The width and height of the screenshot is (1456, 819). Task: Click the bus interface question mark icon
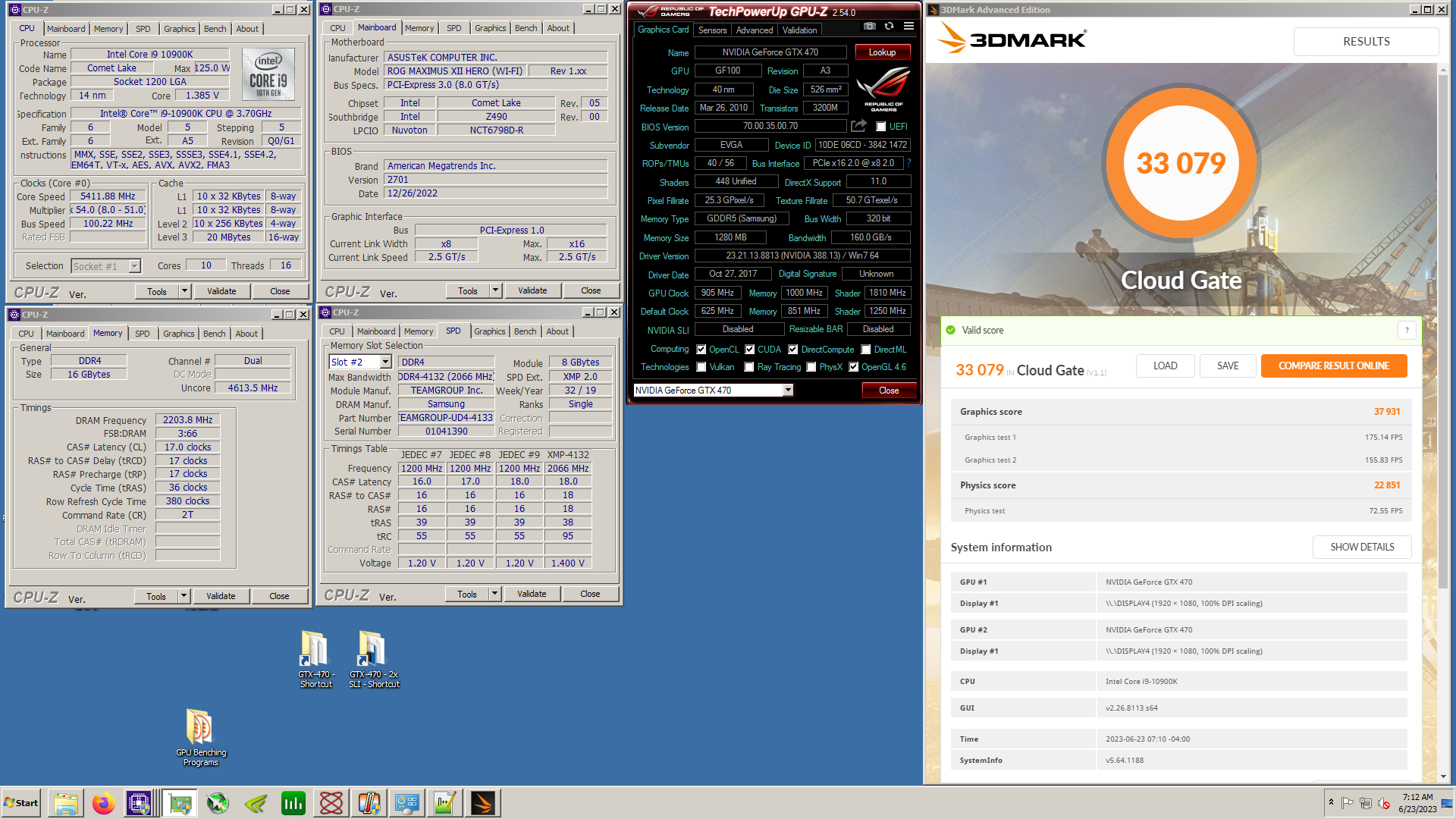(x=908, y=163)
